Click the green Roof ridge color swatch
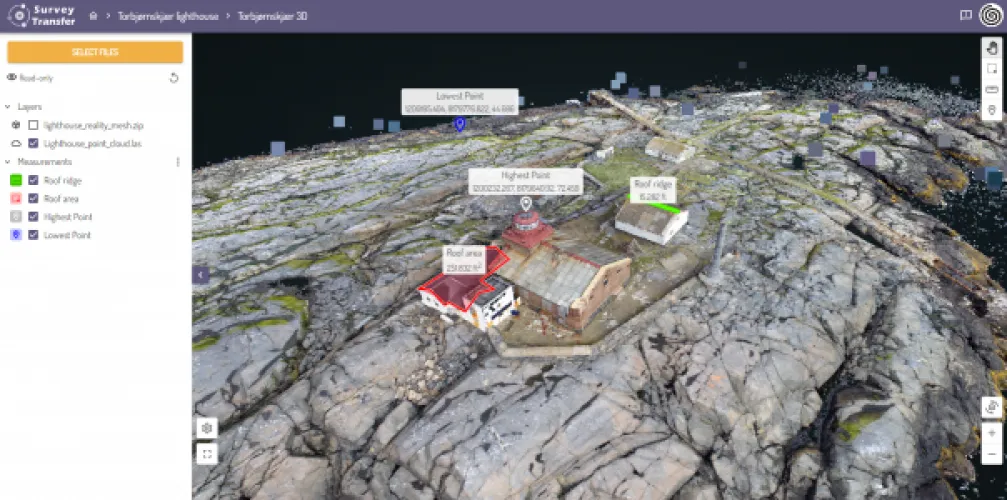 coord(16,181)
